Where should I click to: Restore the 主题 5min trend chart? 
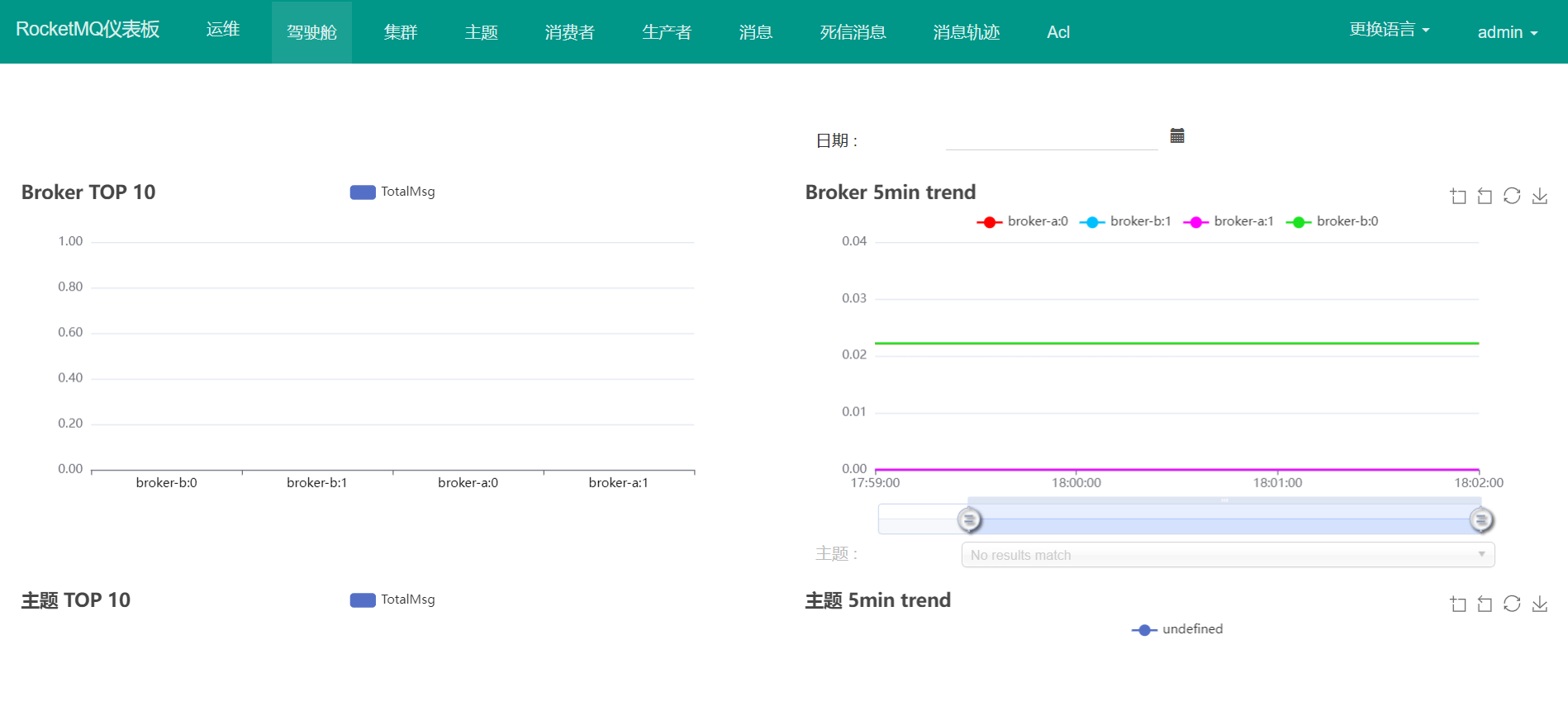point(1512,604)
